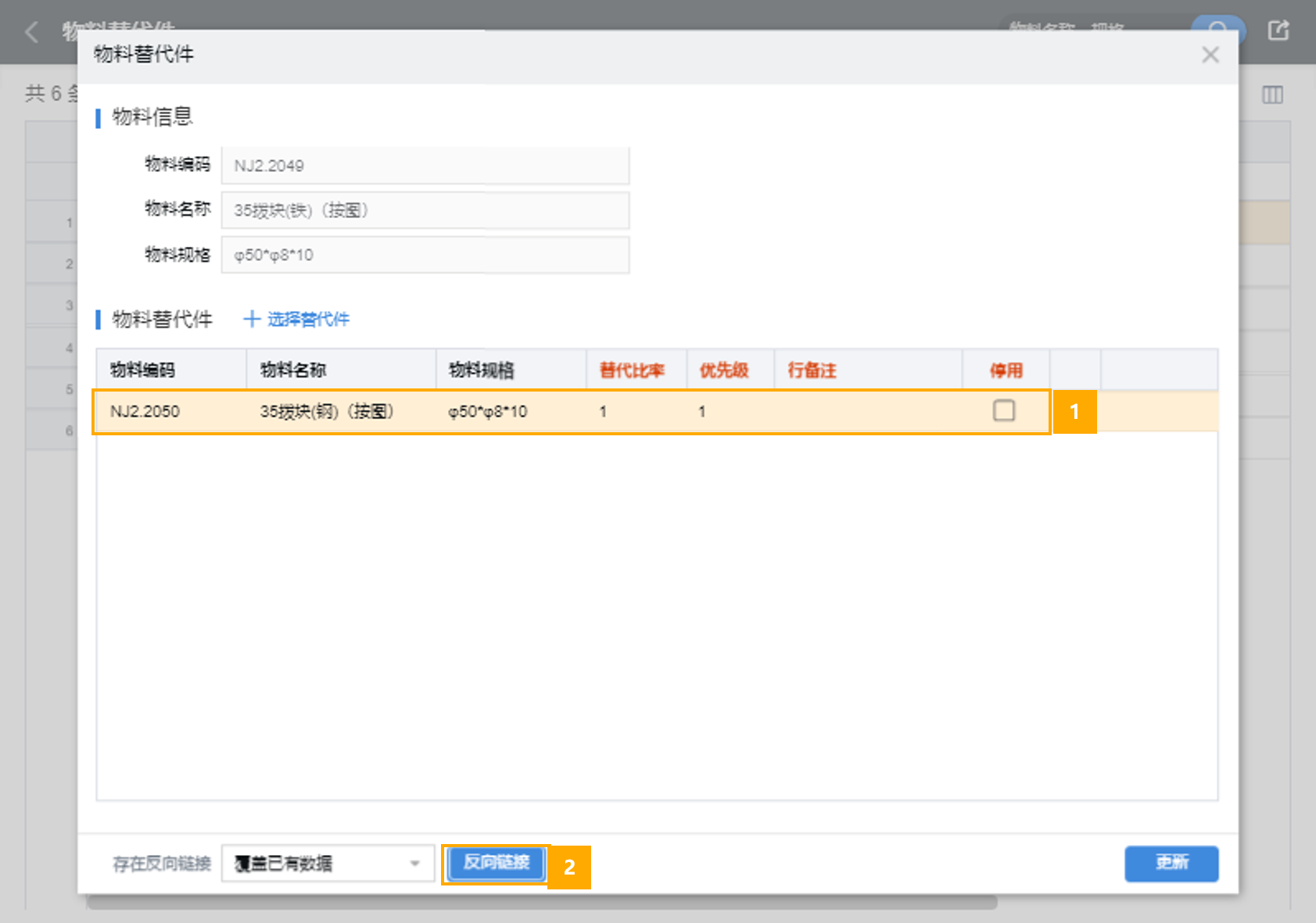This screenshot has height=923, width=1316.
Task: Click the 优先级 value 1 cell
Action: click(730, 411)
